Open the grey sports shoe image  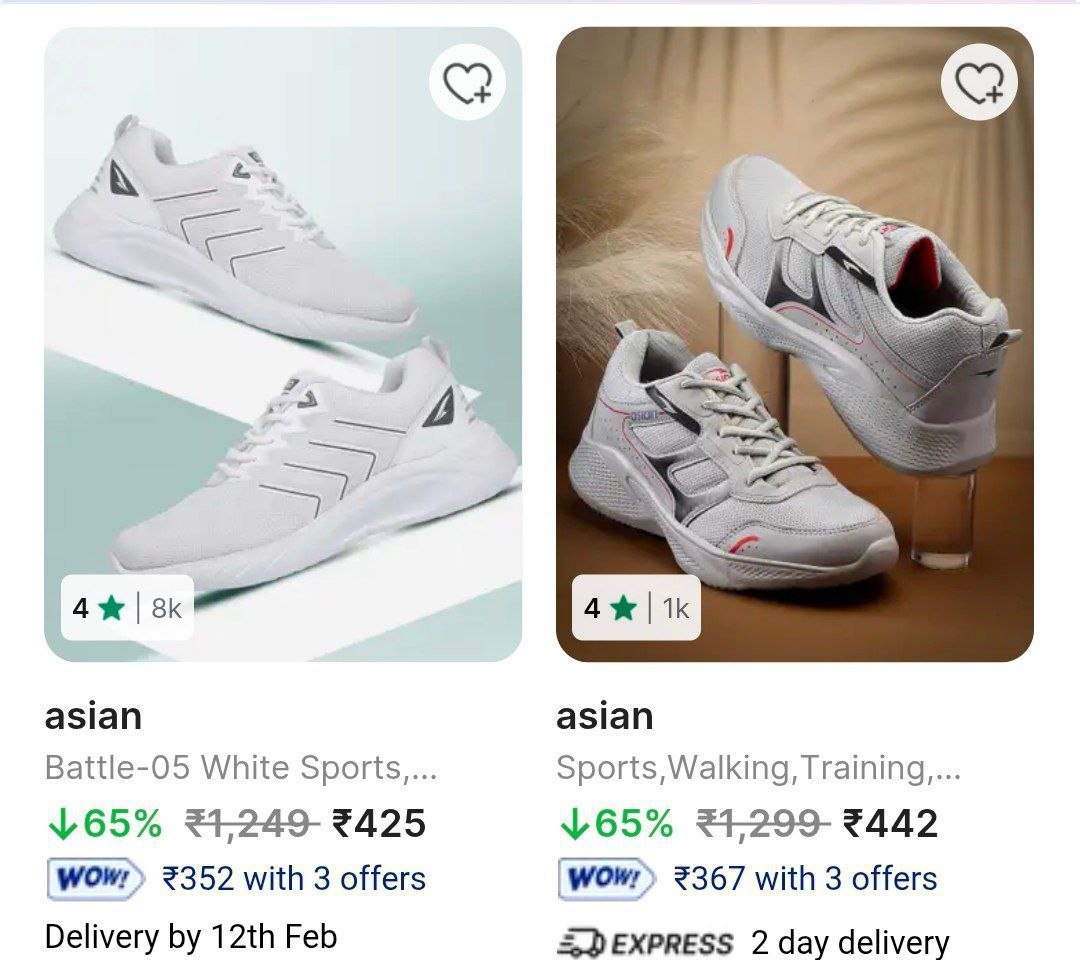(x=794, y=340)
